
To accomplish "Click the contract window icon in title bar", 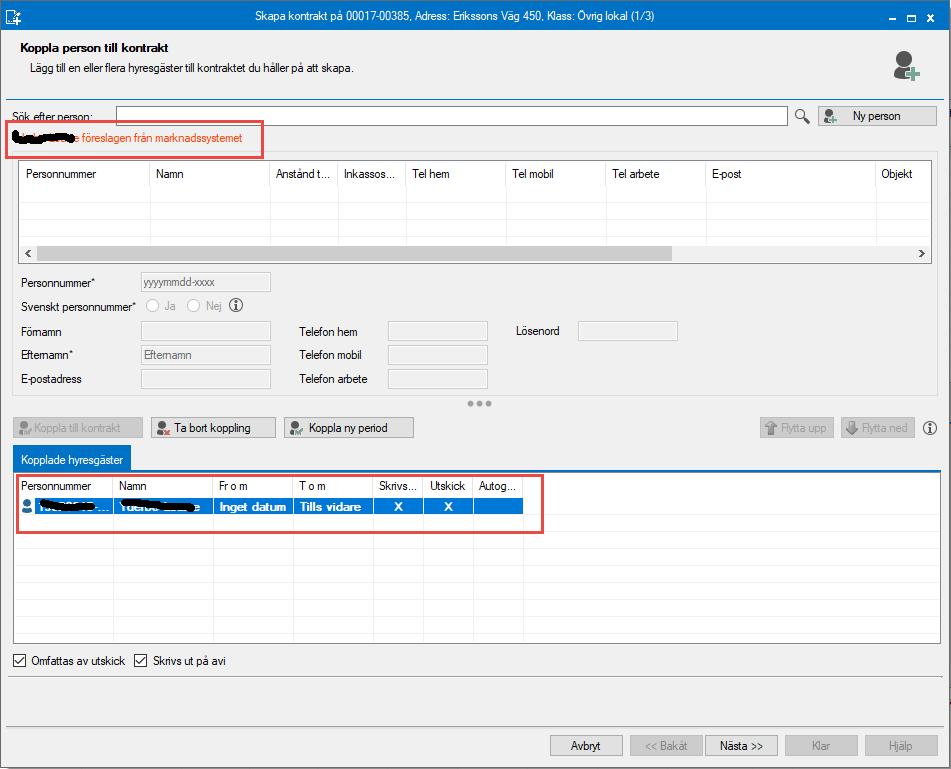I will (x=13, y=16).
